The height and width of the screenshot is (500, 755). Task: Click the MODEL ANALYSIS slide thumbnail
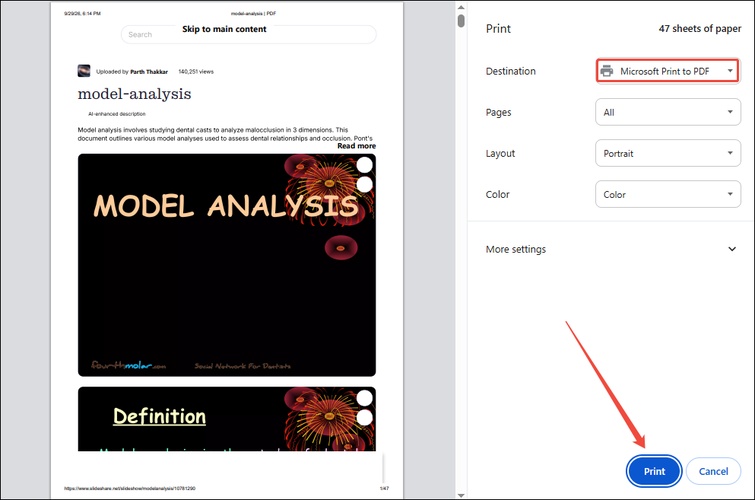pyautogui.click(x=227, y=265)
